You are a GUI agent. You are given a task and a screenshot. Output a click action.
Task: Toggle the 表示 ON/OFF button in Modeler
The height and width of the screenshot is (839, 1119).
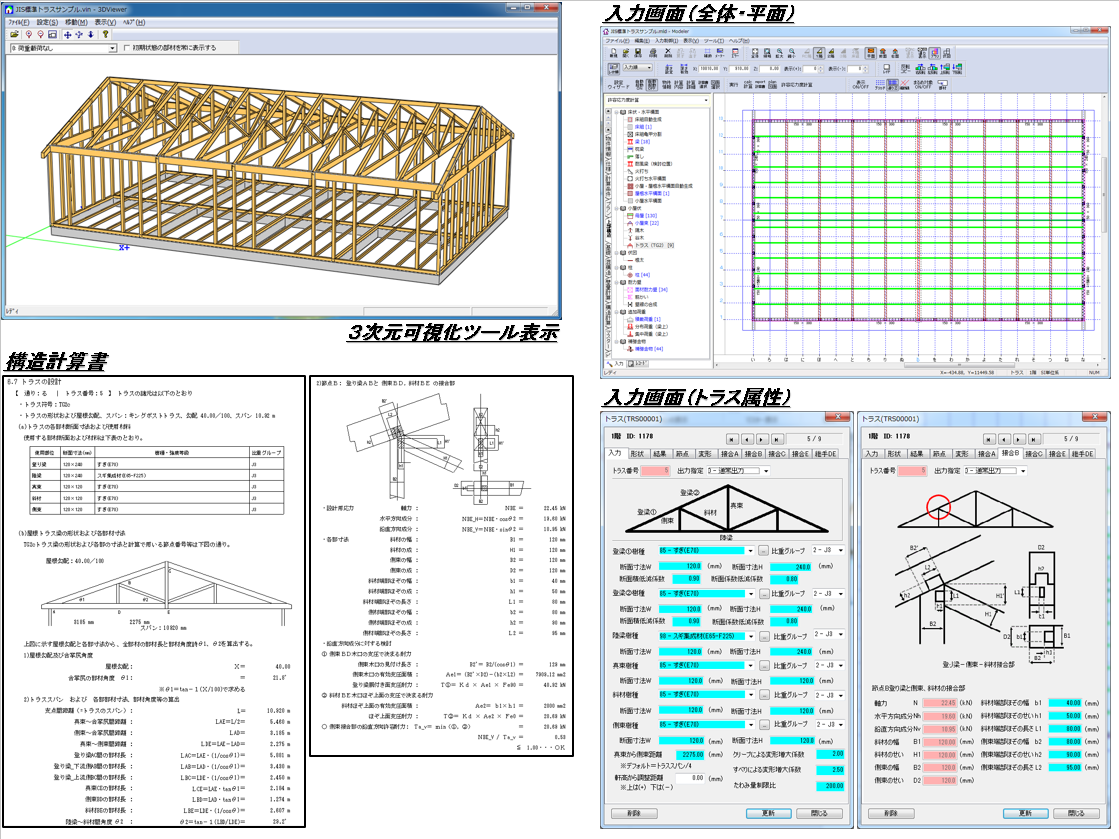(x=859, y=85)
